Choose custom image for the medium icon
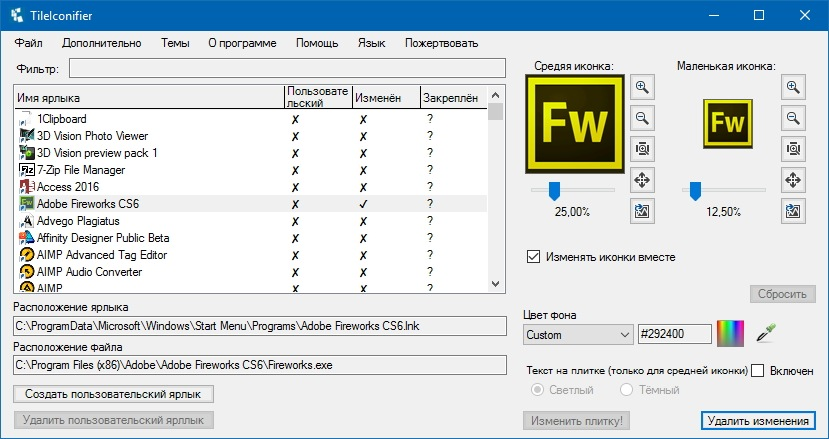The image size is (829, 439). click(642, 211)
